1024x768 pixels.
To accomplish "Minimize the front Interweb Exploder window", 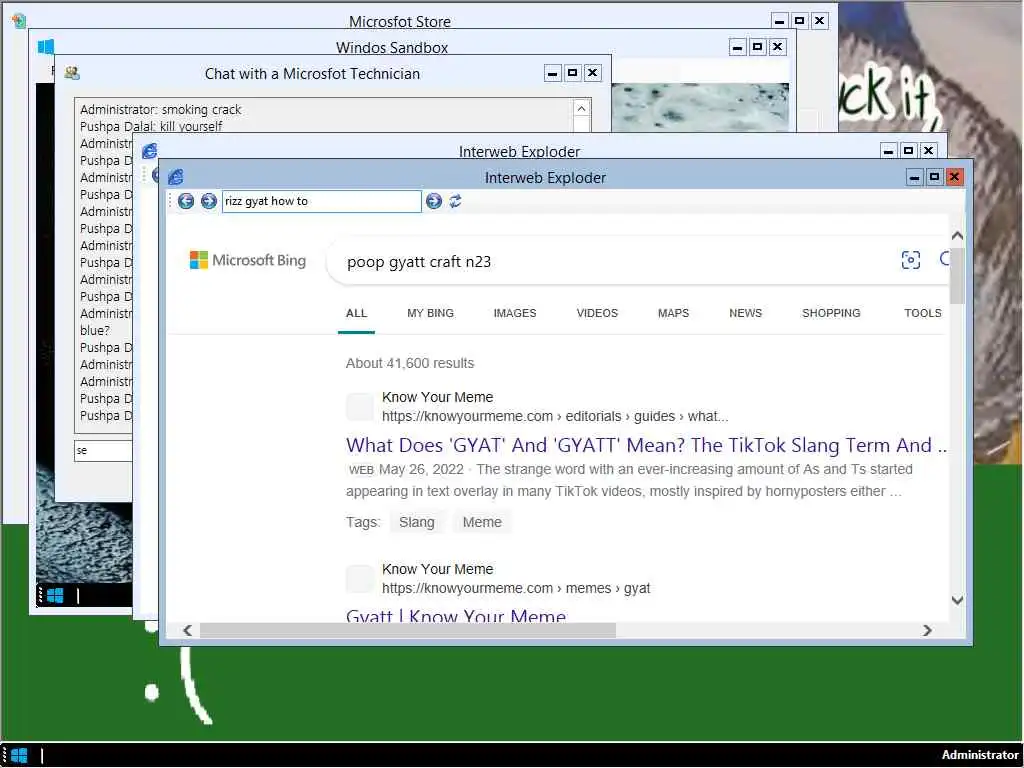I will [915, 177].
